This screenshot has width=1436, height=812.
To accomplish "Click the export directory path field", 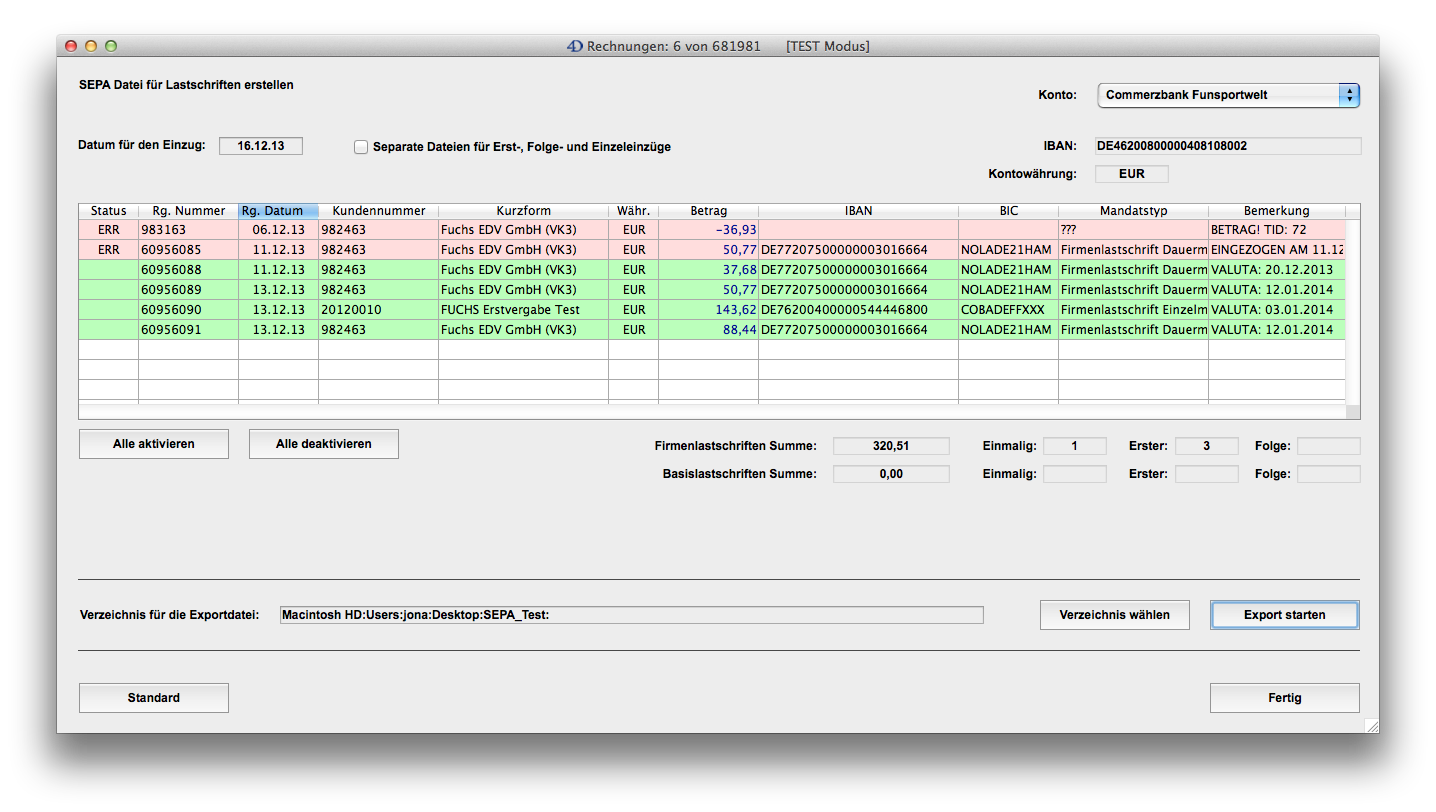I will (630, 615).
